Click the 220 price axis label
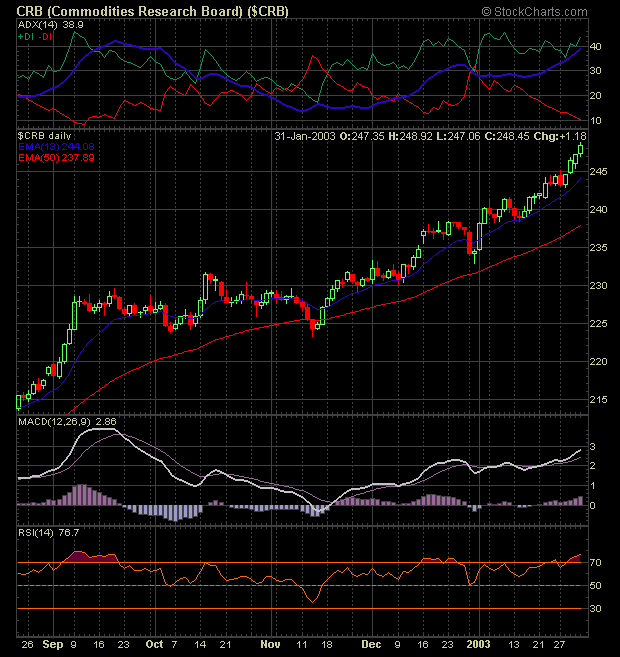 (598, 362)
